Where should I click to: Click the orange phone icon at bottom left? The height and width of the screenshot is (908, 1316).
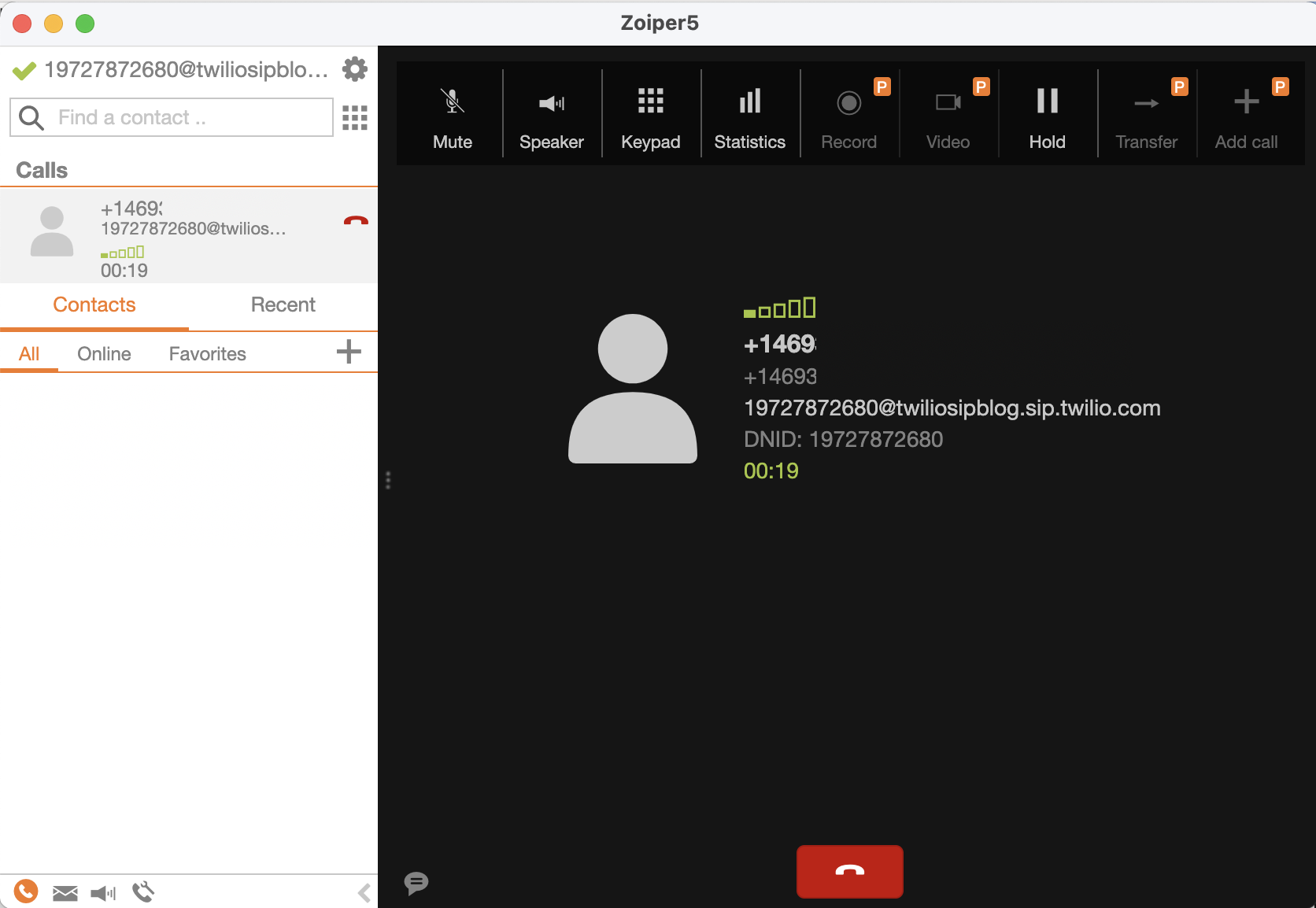coord(26,891)
